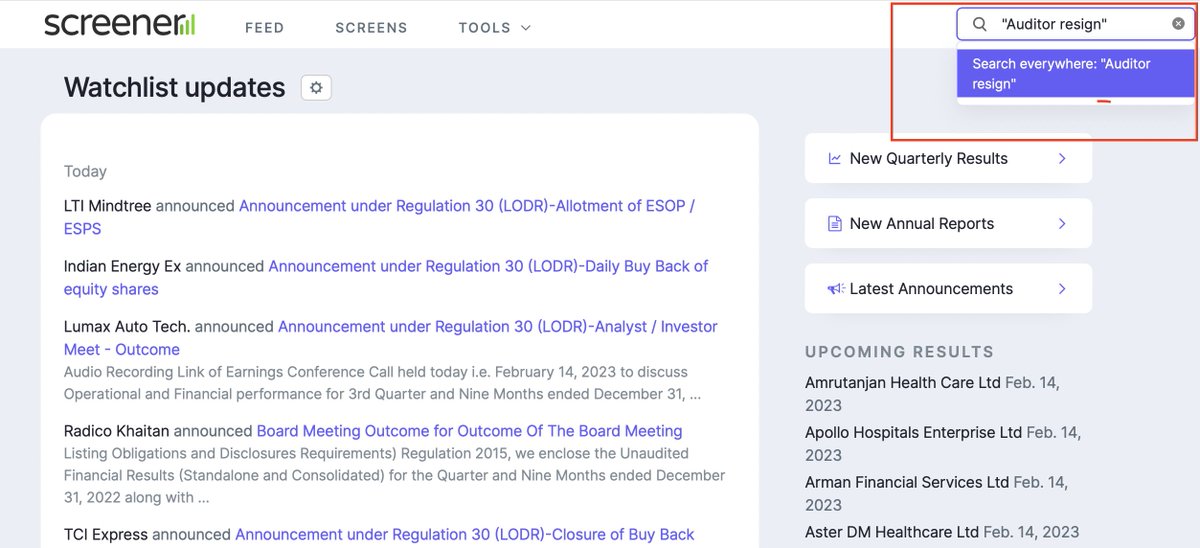
Task: Click the chevron on Latest Announcements card
Action: click(1062, 288)
